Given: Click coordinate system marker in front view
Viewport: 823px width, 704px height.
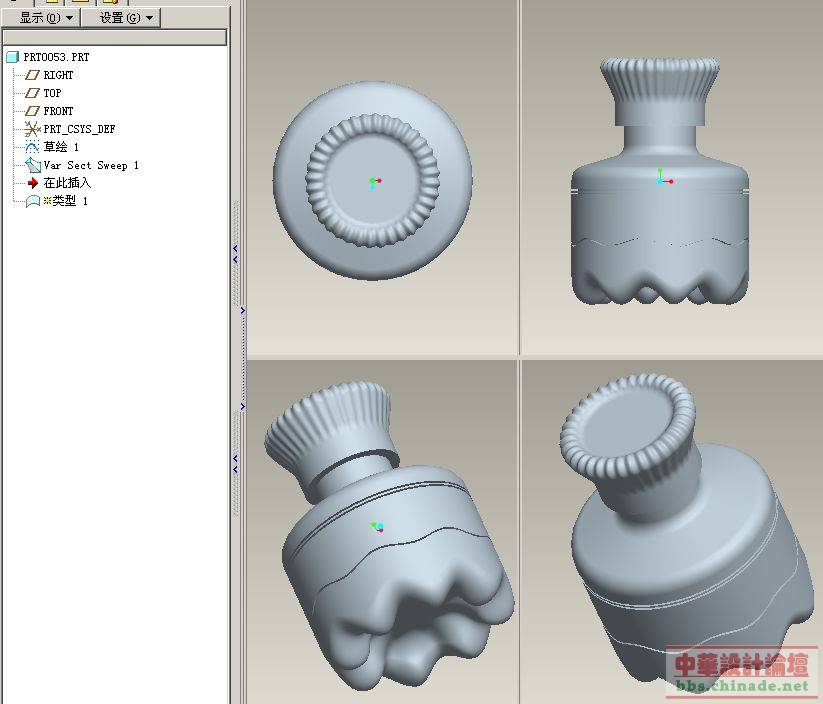Looking at the screenshot, I should [664, 177].
